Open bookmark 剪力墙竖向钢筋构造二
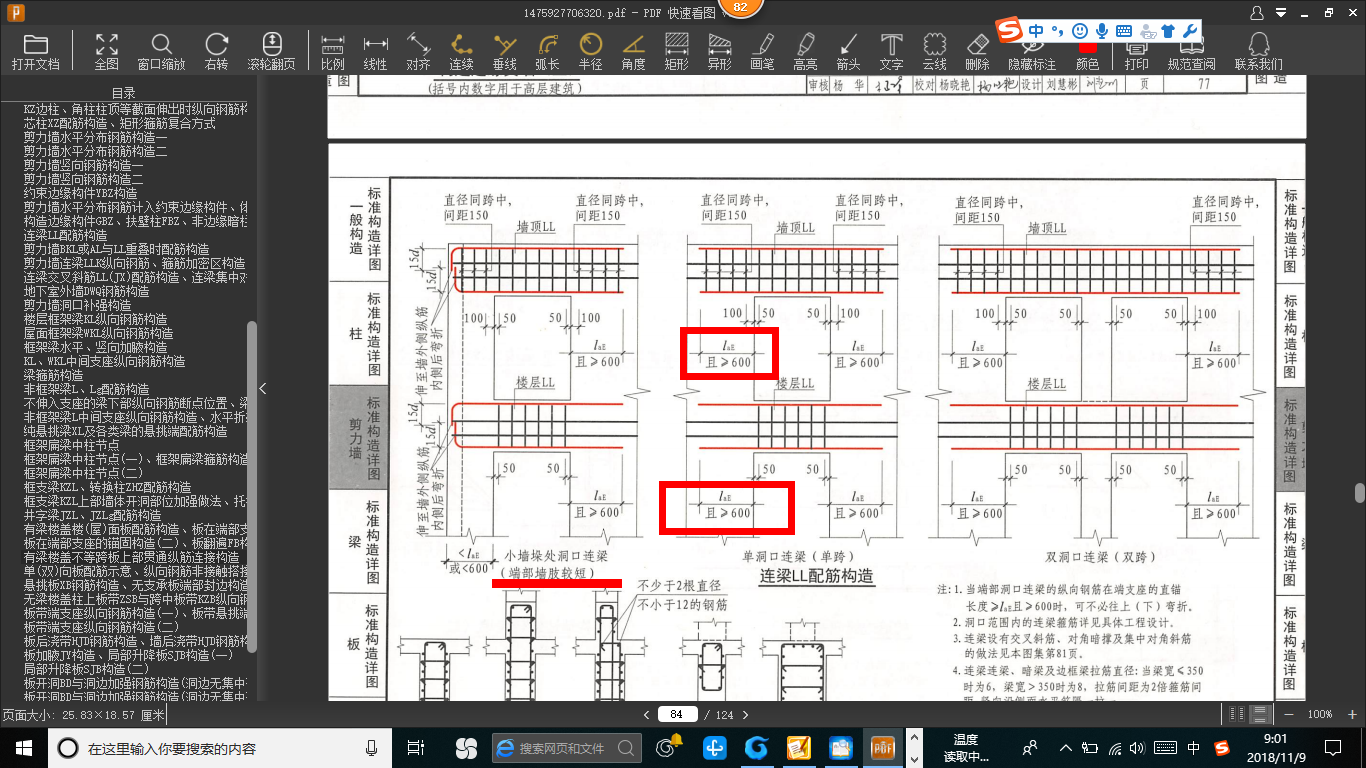Image resolution: width=1366 pixels, height=768 pixels. click(83, 178)
